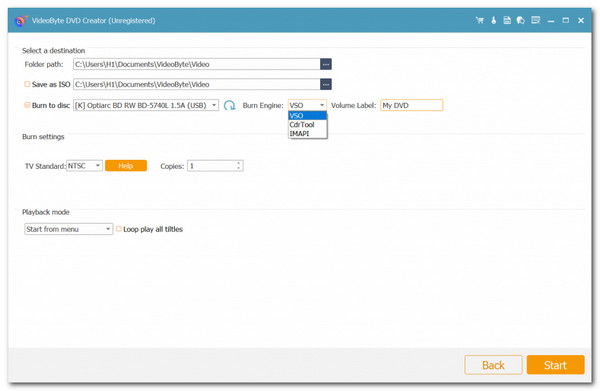Refresh the disc drive list
This screenshot has height=391, width=600.
coord(230,105)
